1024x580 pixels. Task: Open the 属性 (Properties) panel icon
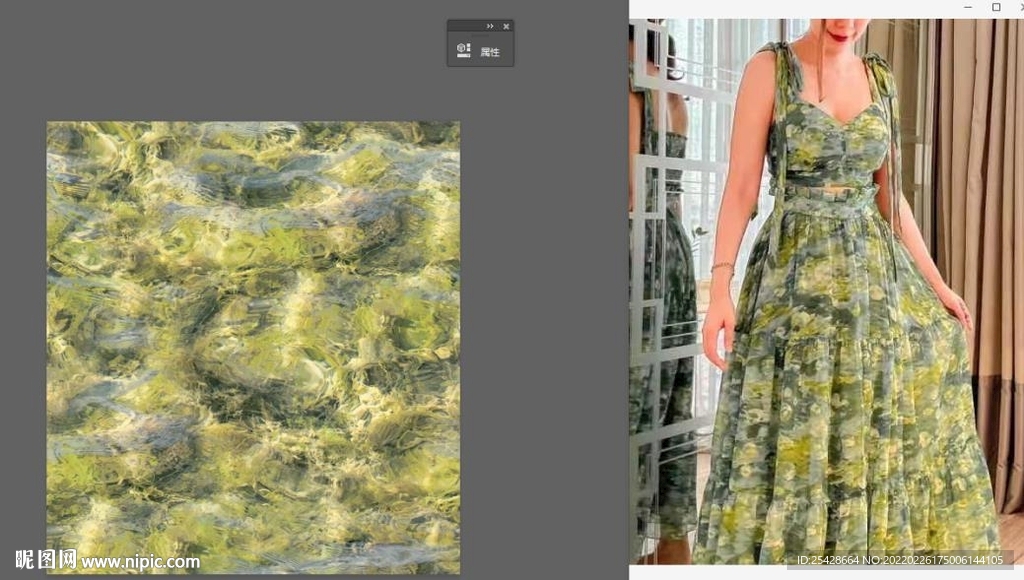[464, 51]
